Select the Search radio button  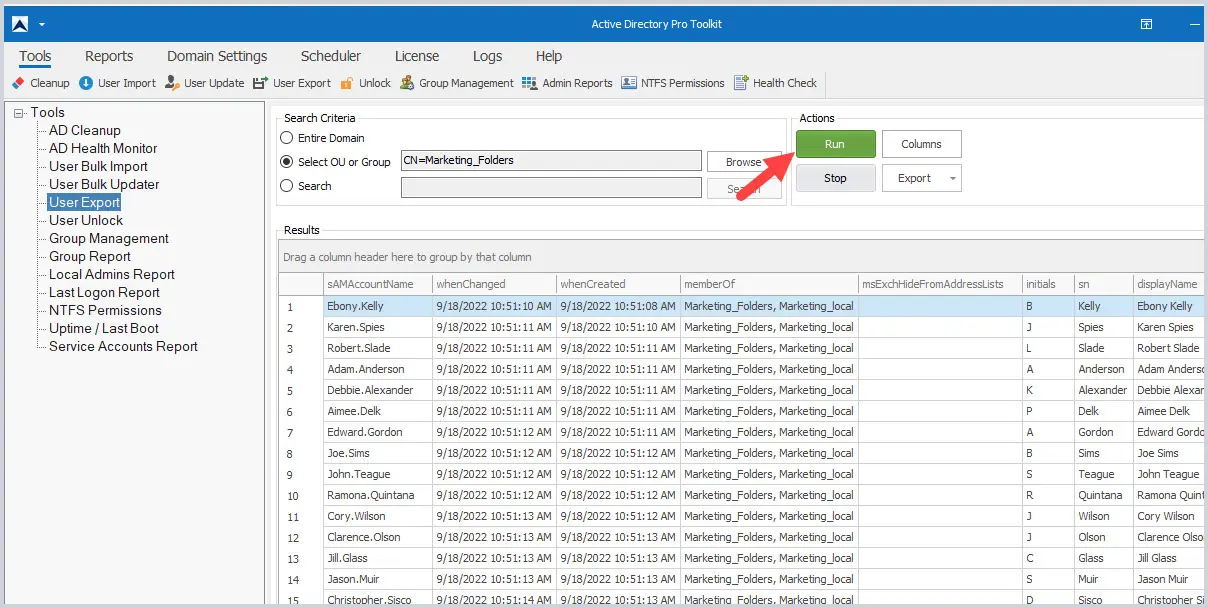(x=287, y=186)
